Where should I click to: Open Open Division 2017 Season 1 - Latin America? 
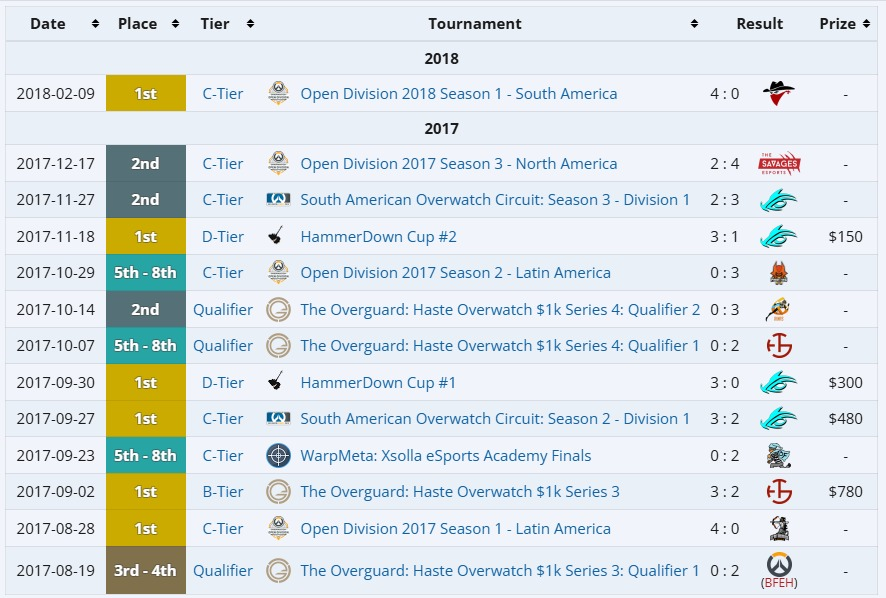[455, 528]
